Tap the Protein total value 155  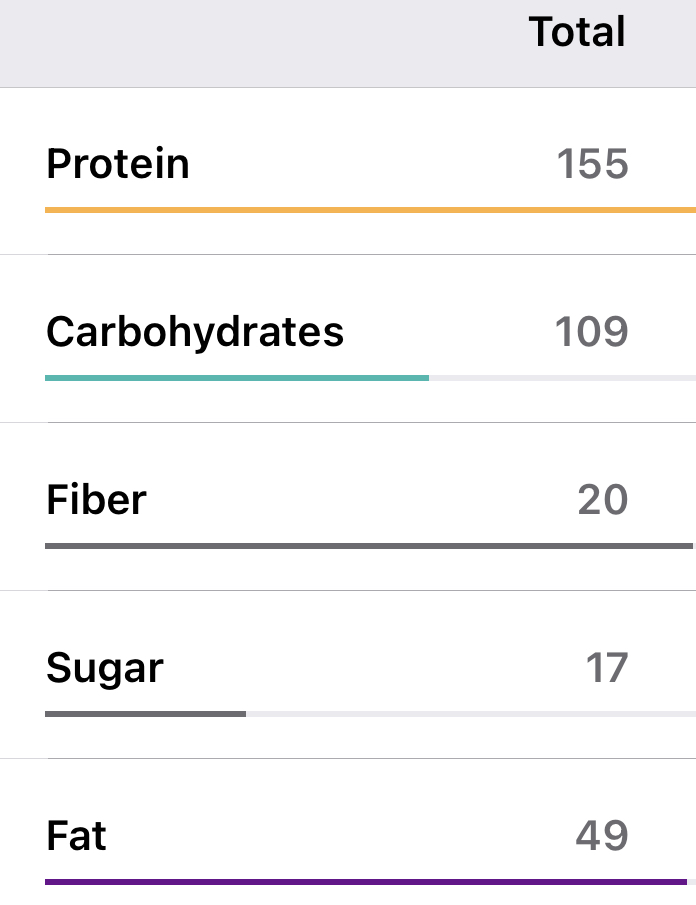point(592,164)
